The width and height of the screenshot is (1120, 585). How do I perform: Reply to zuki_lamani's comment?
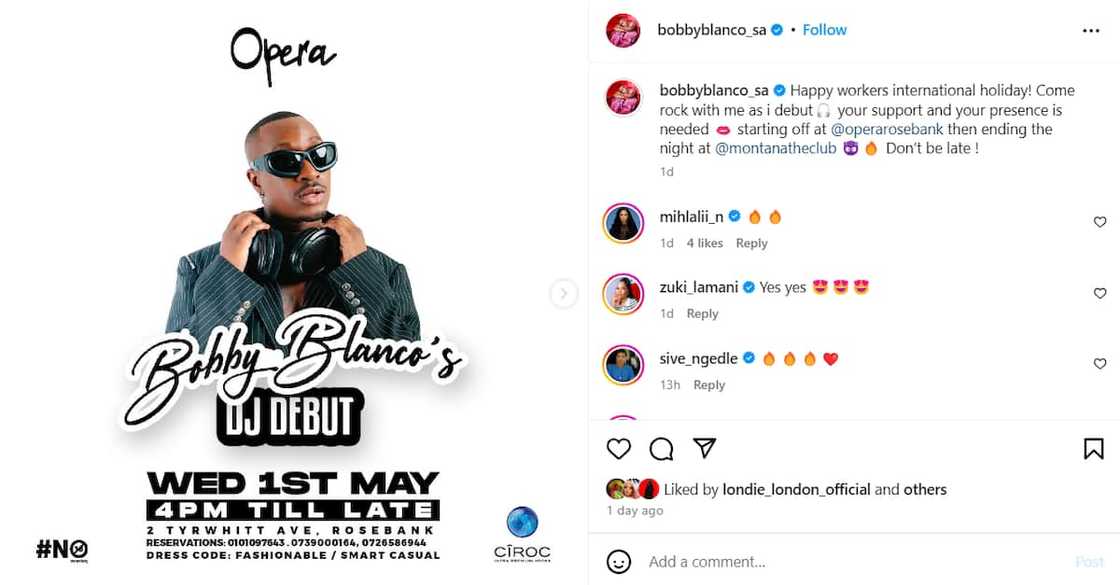point(702,314)
